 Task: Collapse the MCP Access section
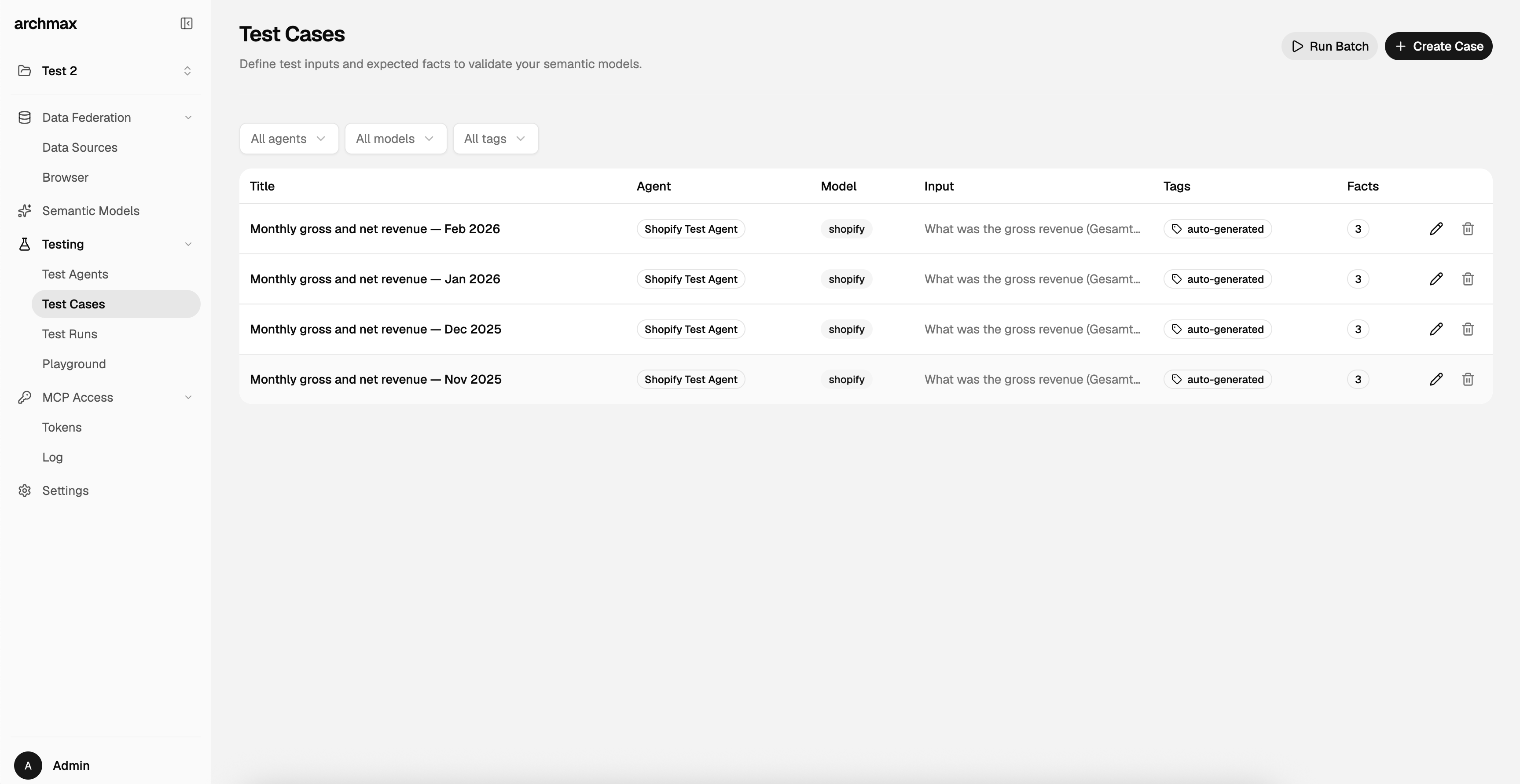(x=187, y=397)
